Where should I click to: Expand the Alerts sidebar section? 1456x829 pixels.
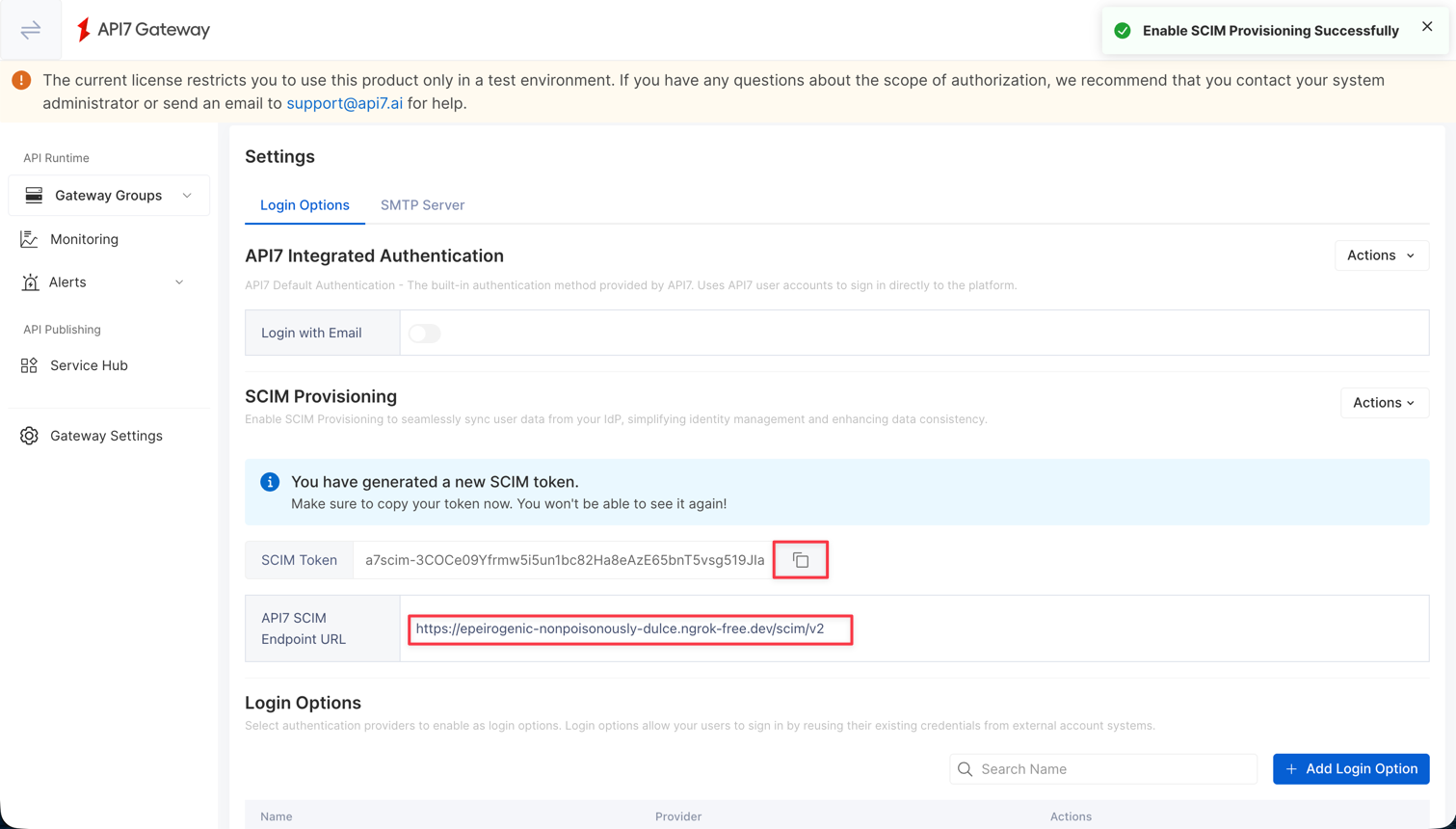tap(179, 281)
